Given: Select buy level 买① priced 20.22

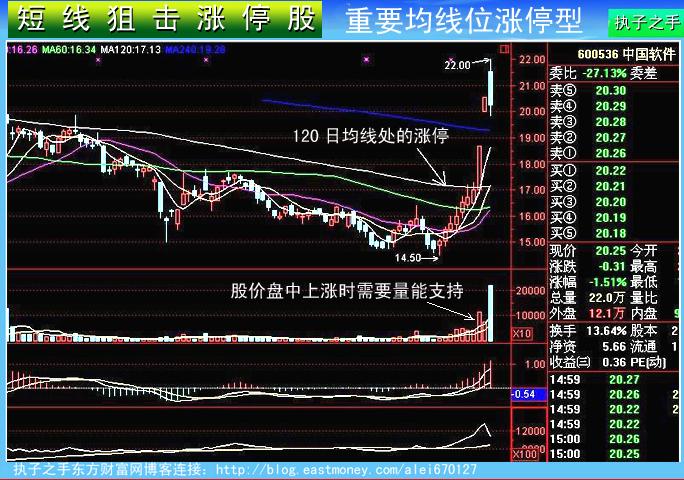Looking at the screenshot, I should 588,171.
